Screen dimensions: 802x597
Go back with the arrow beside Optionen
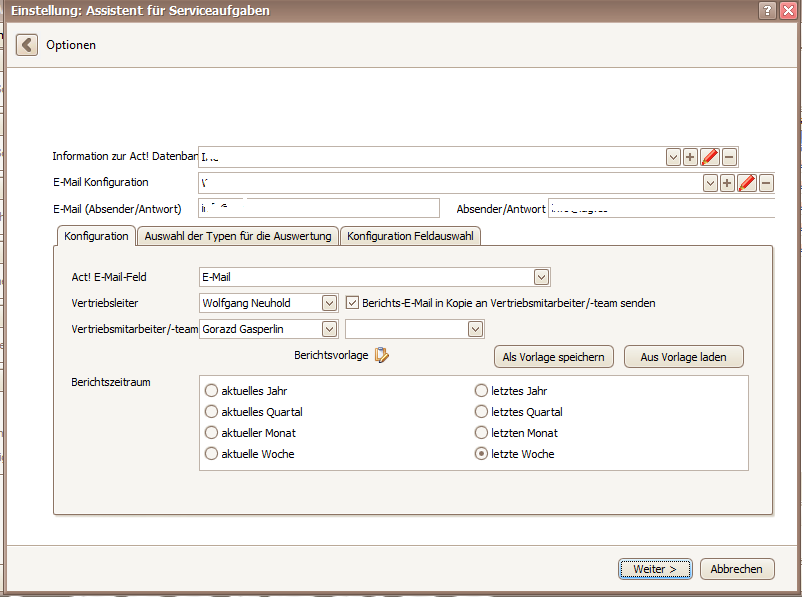[x=27, y=45]
